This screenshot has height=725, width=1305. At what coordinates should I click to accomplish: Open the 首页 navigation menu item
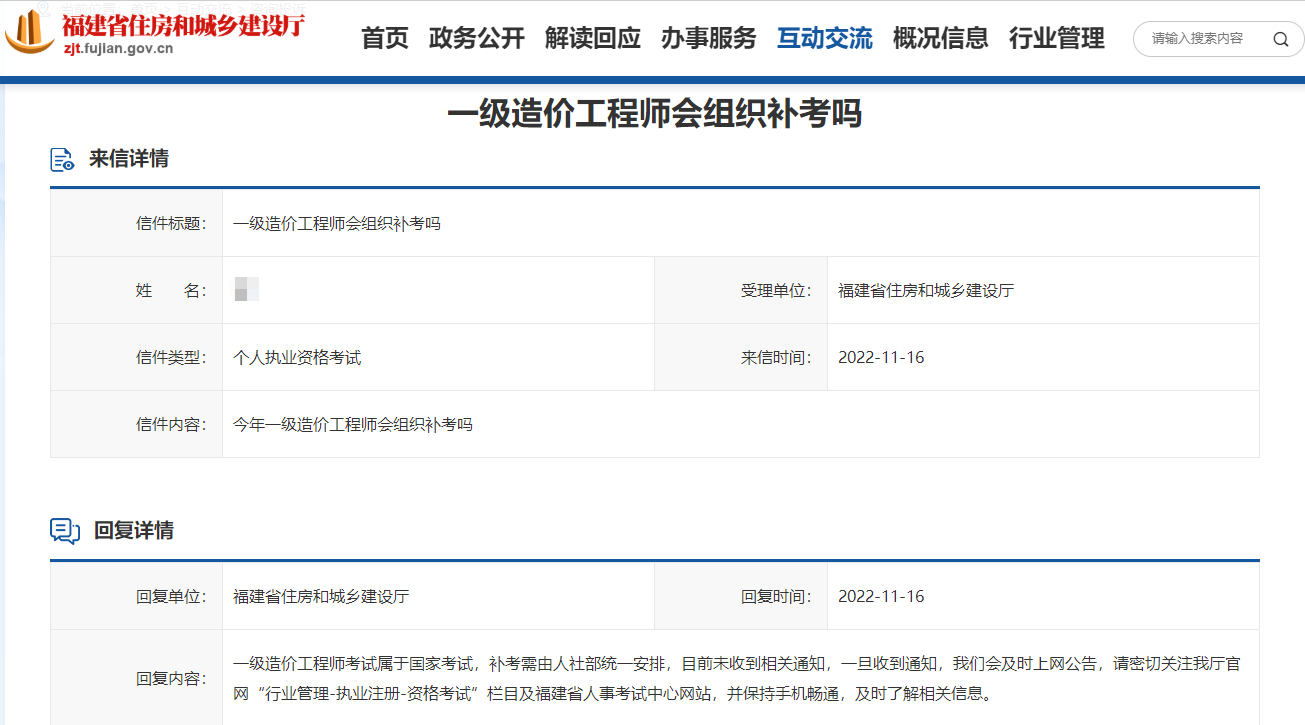tap(384, 38)
